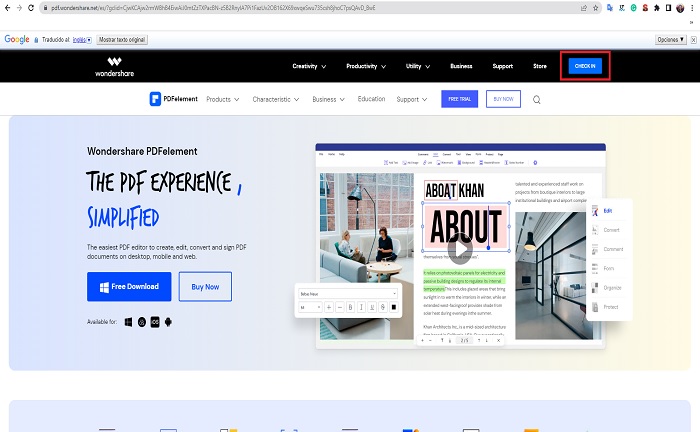Open the Business link in the black header

[x=461, y=66]
